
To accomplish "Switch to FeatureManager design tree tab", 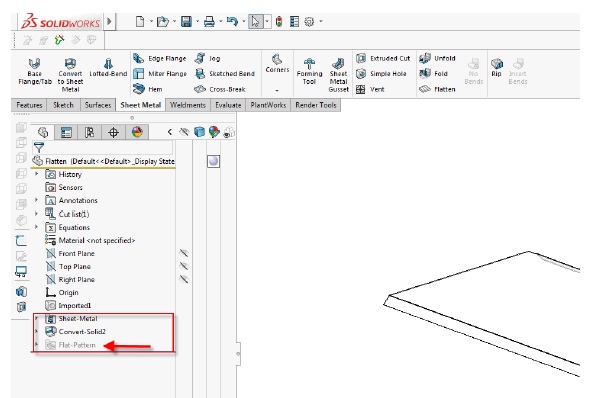I will (x=43, y=132).
